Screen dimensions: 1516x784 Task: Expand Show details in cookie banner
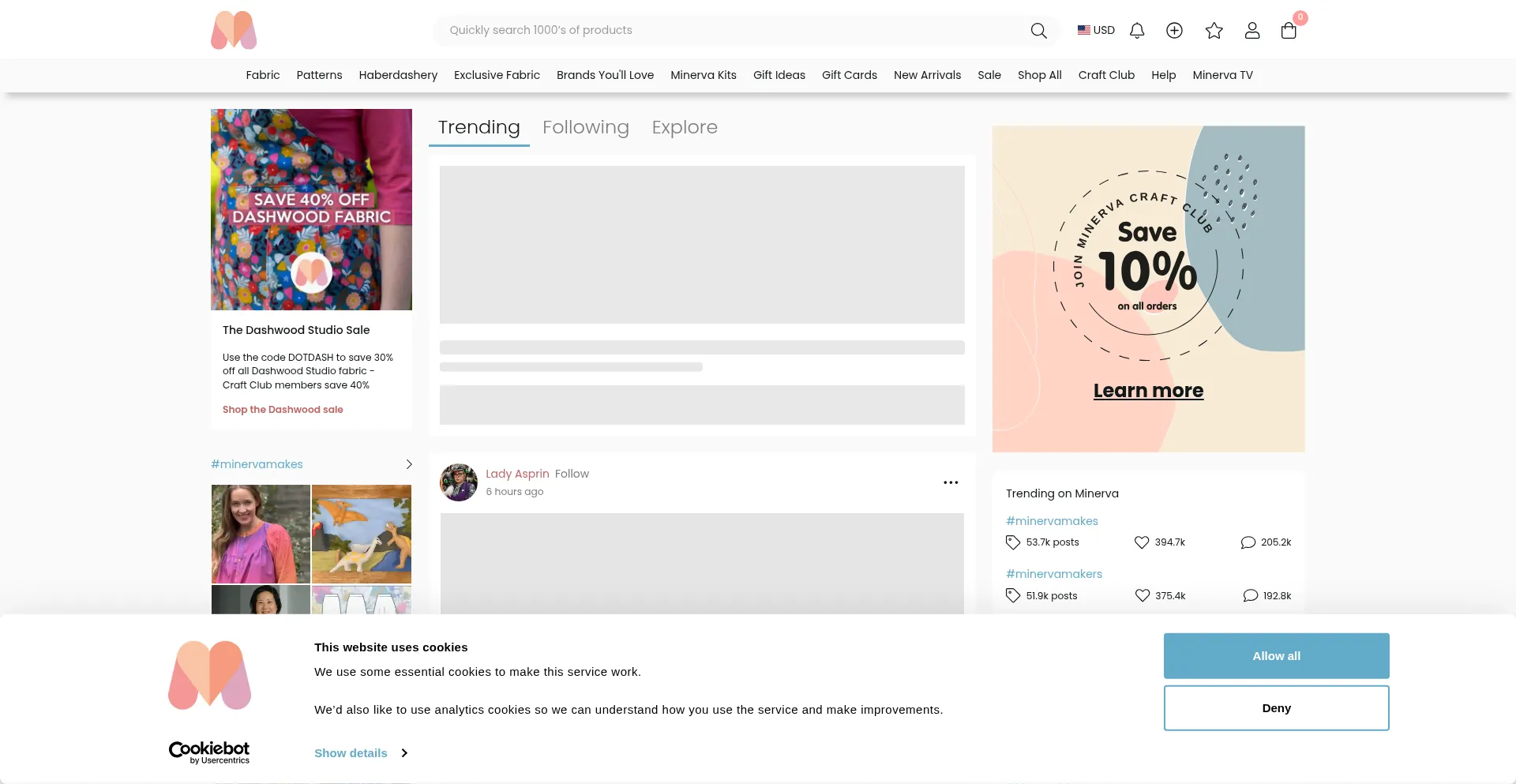click(360, 753)
